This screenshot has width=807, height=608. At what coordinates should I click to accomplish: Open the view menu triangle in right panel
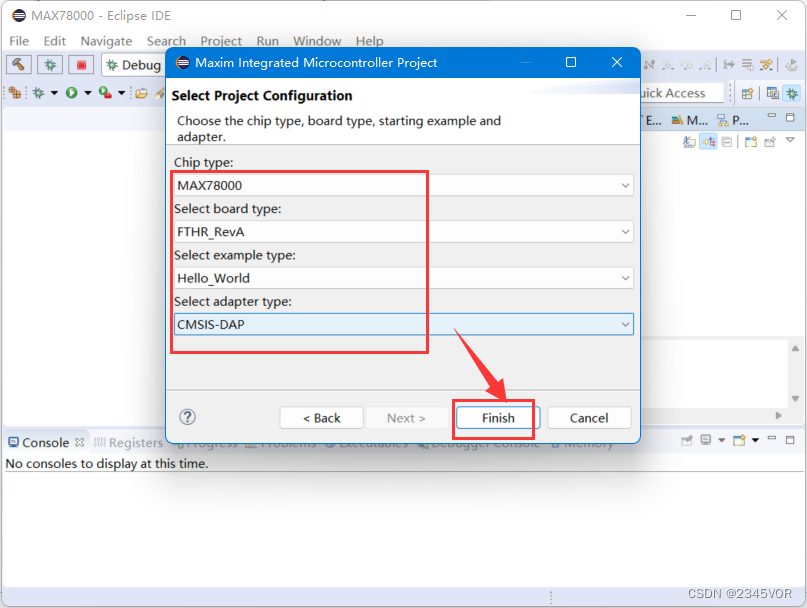tap(791, 140)
